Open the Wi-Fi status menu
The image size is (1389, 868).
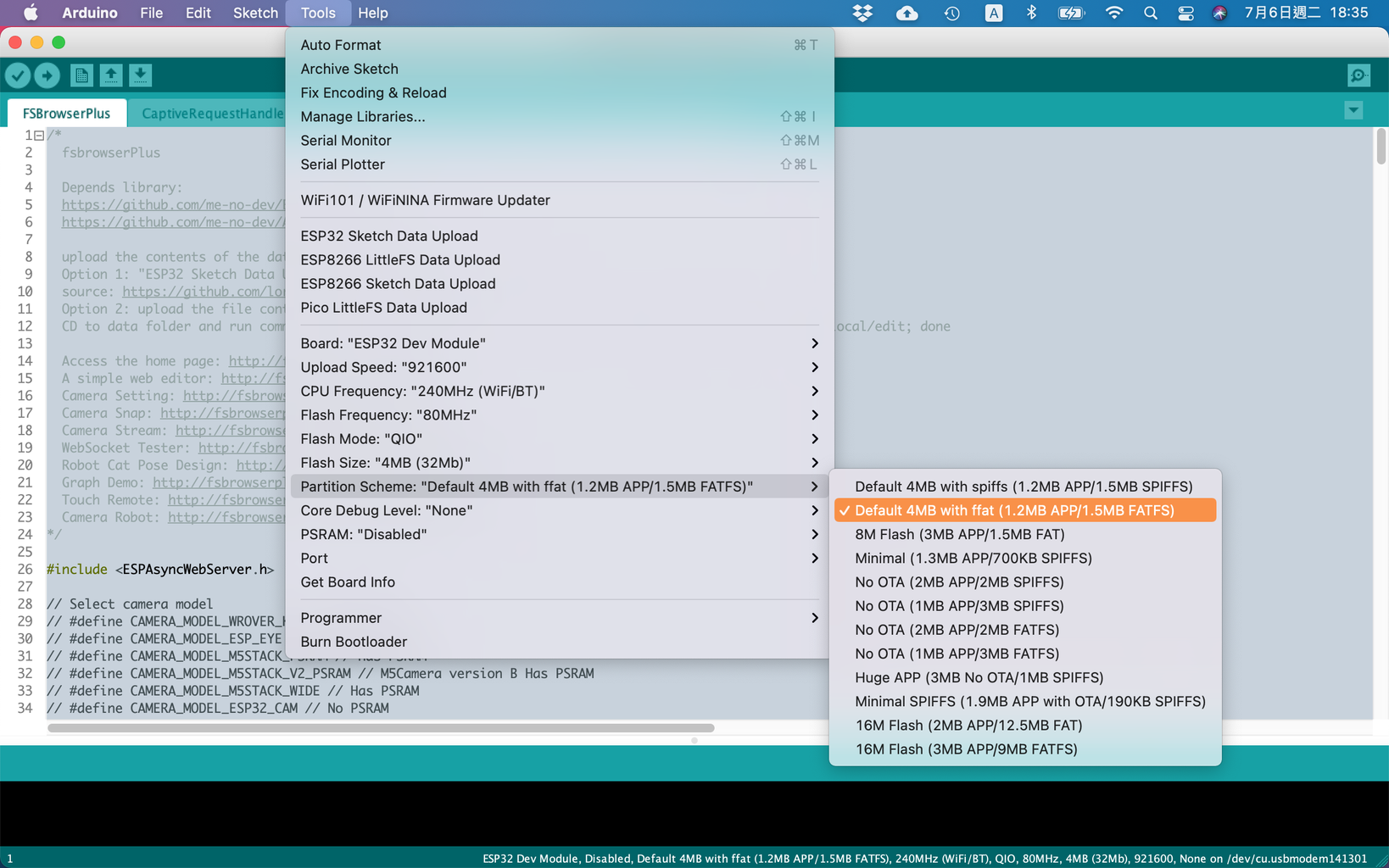point(1114,13)
